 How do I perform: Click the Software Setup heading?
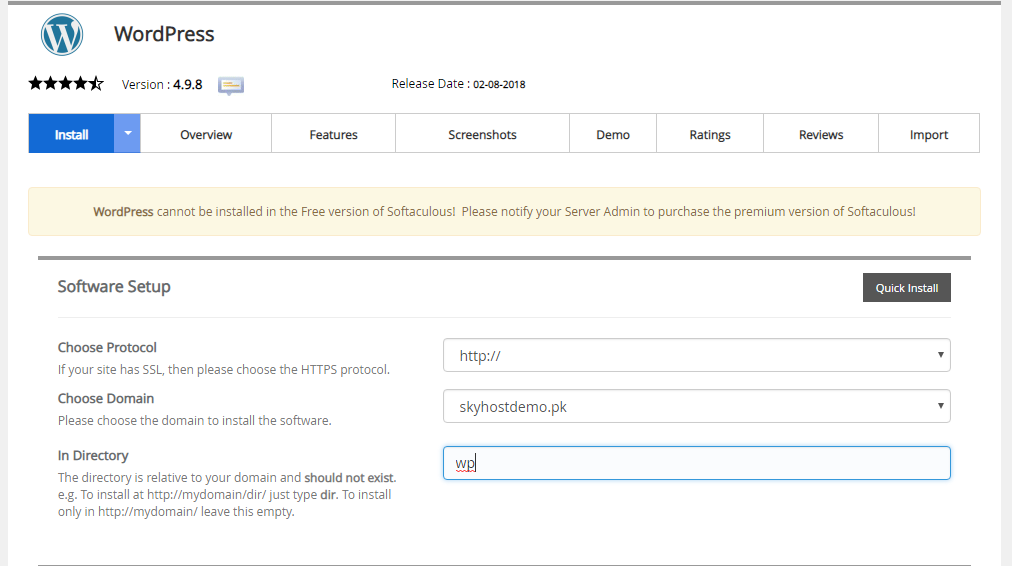click(x=114, y=287)
